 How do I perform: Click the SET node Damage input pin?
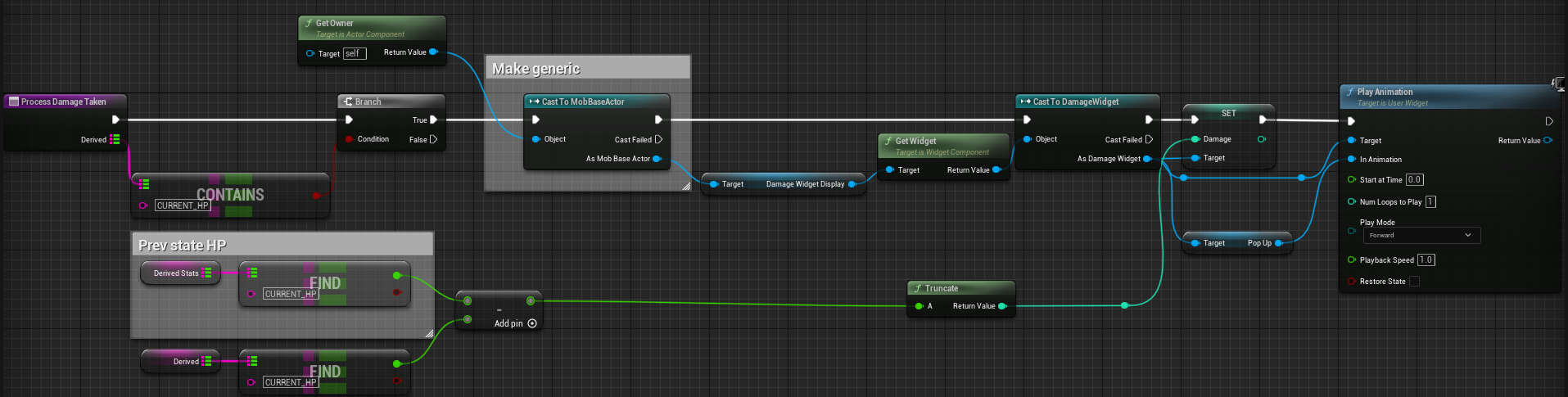[x=1195, y=139]
